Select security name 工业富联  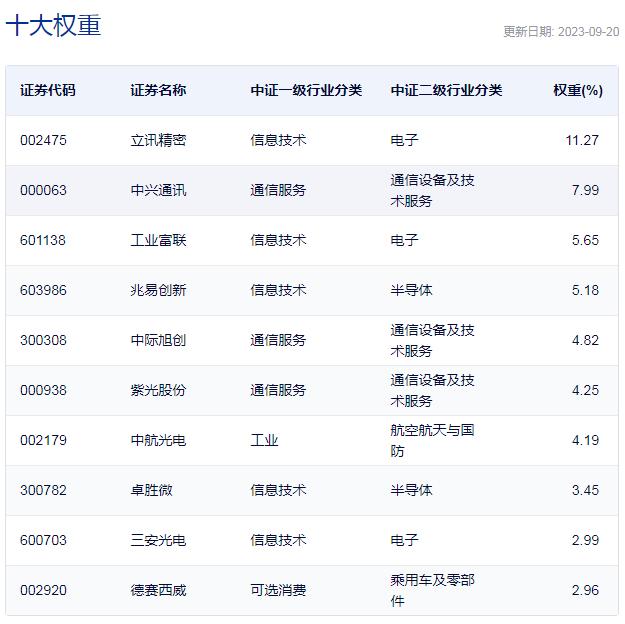click(x=158, y=240)
